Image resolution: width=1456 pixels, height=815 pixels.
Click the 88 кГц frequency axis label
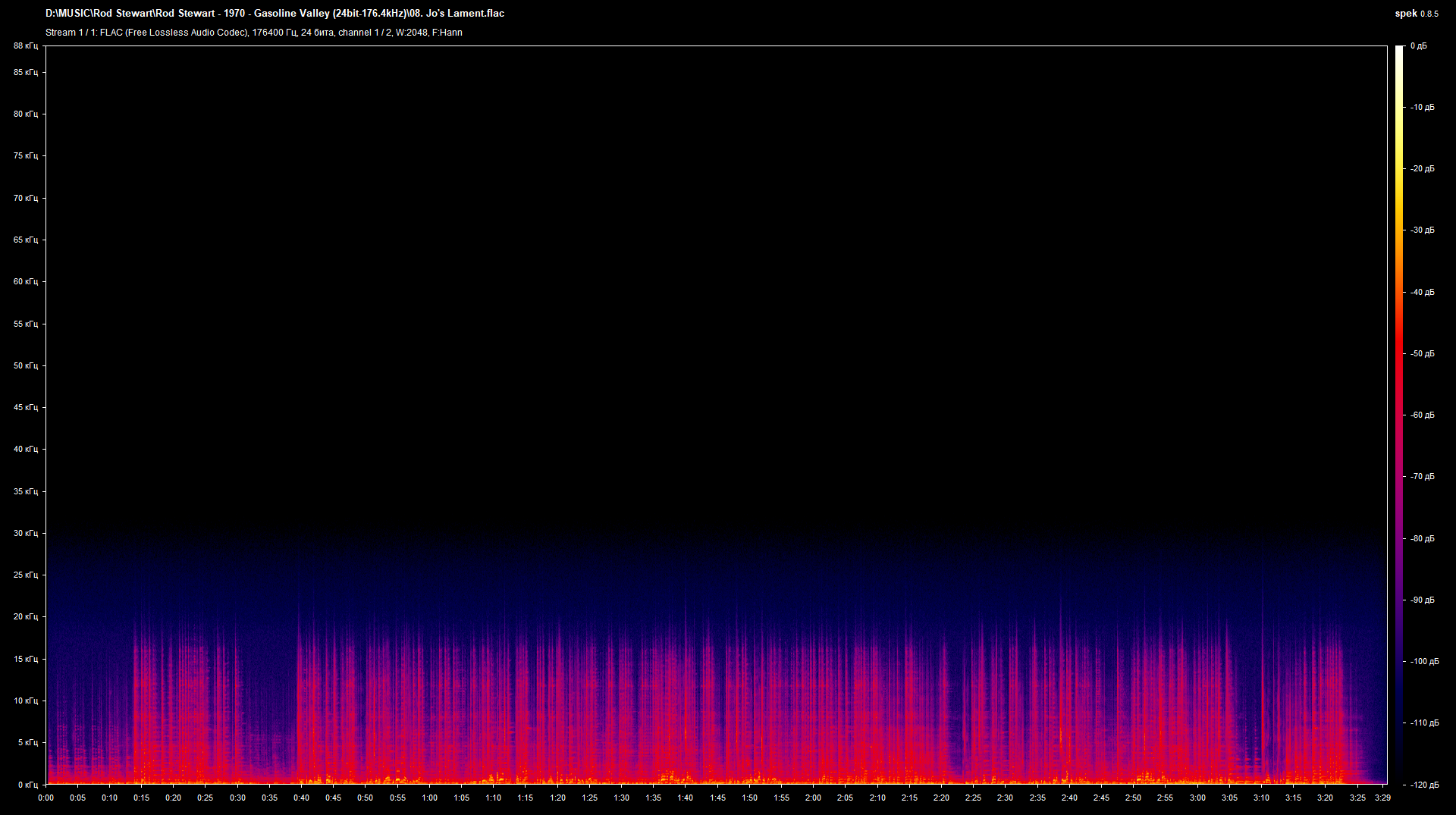25,46
